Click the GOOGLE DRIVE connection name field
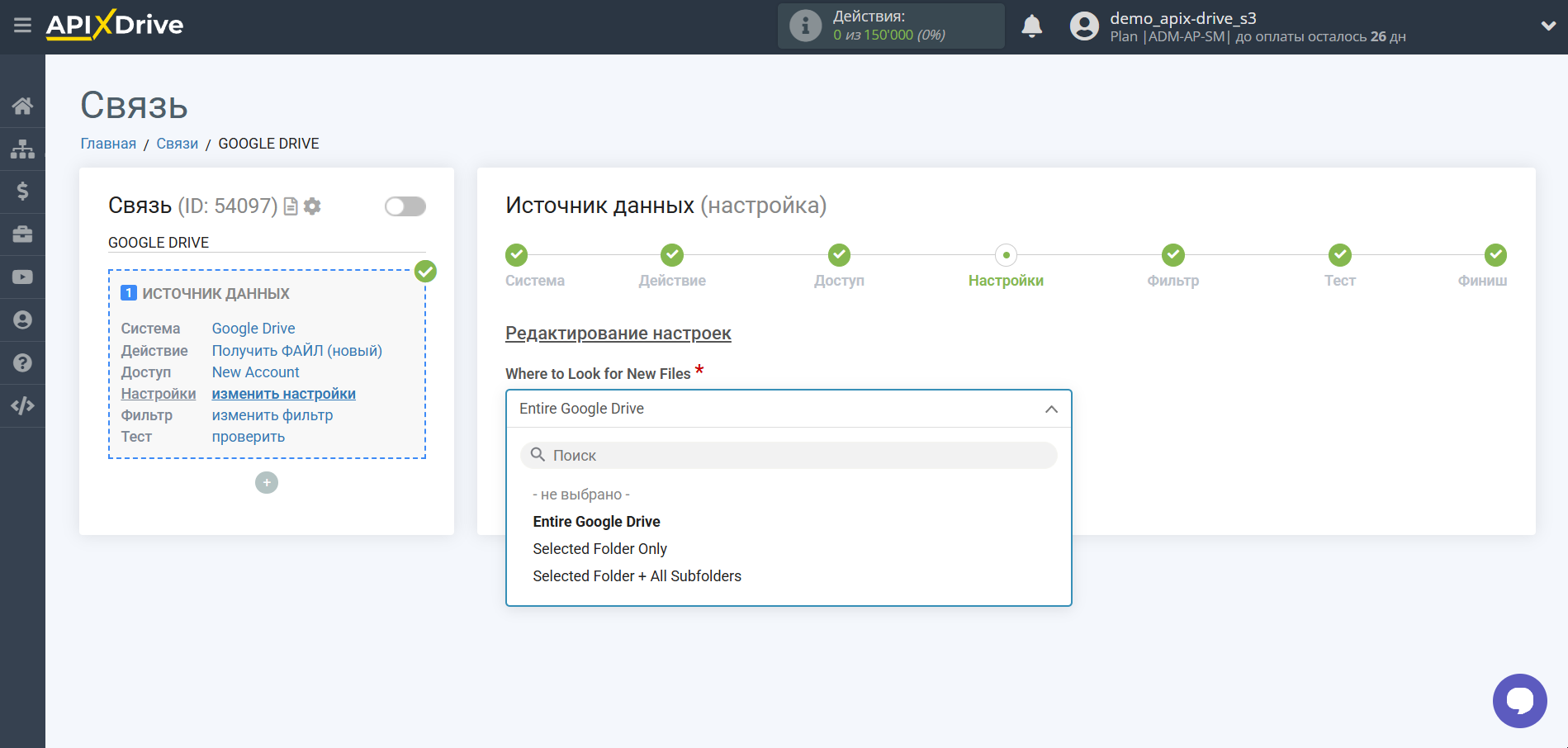The width and height of the screenshot is (1568, 748). click(267, 243)
